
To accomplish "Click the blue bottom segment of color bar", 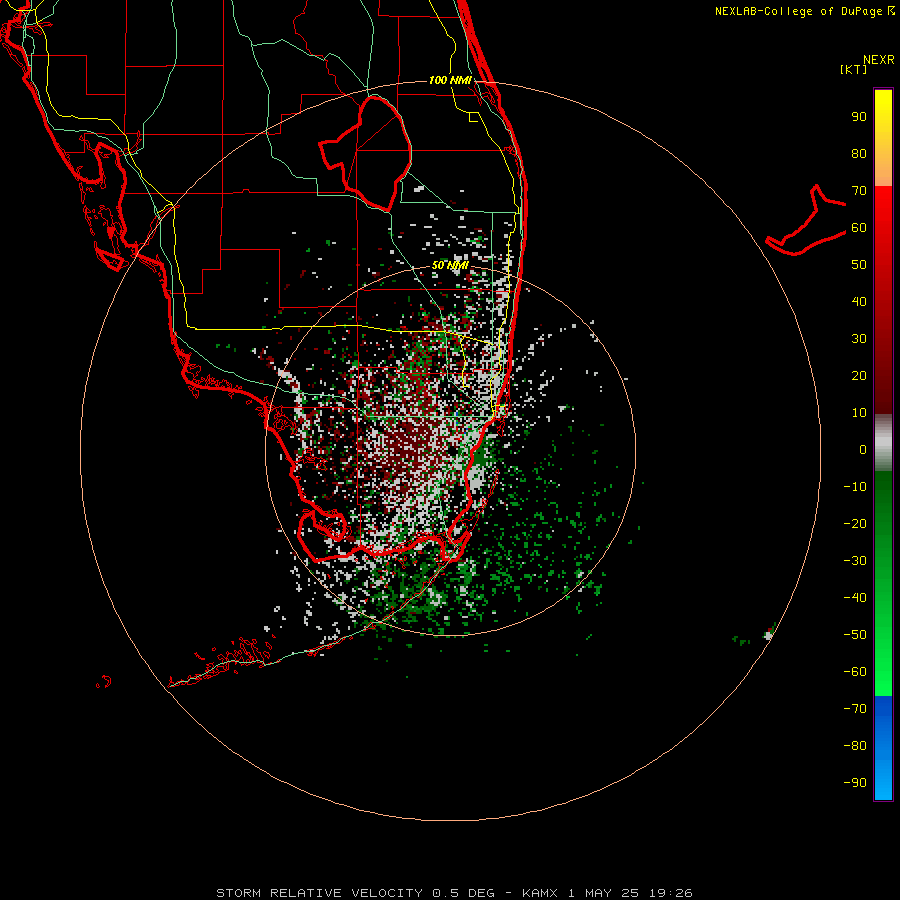I will [x=883, y=748].
